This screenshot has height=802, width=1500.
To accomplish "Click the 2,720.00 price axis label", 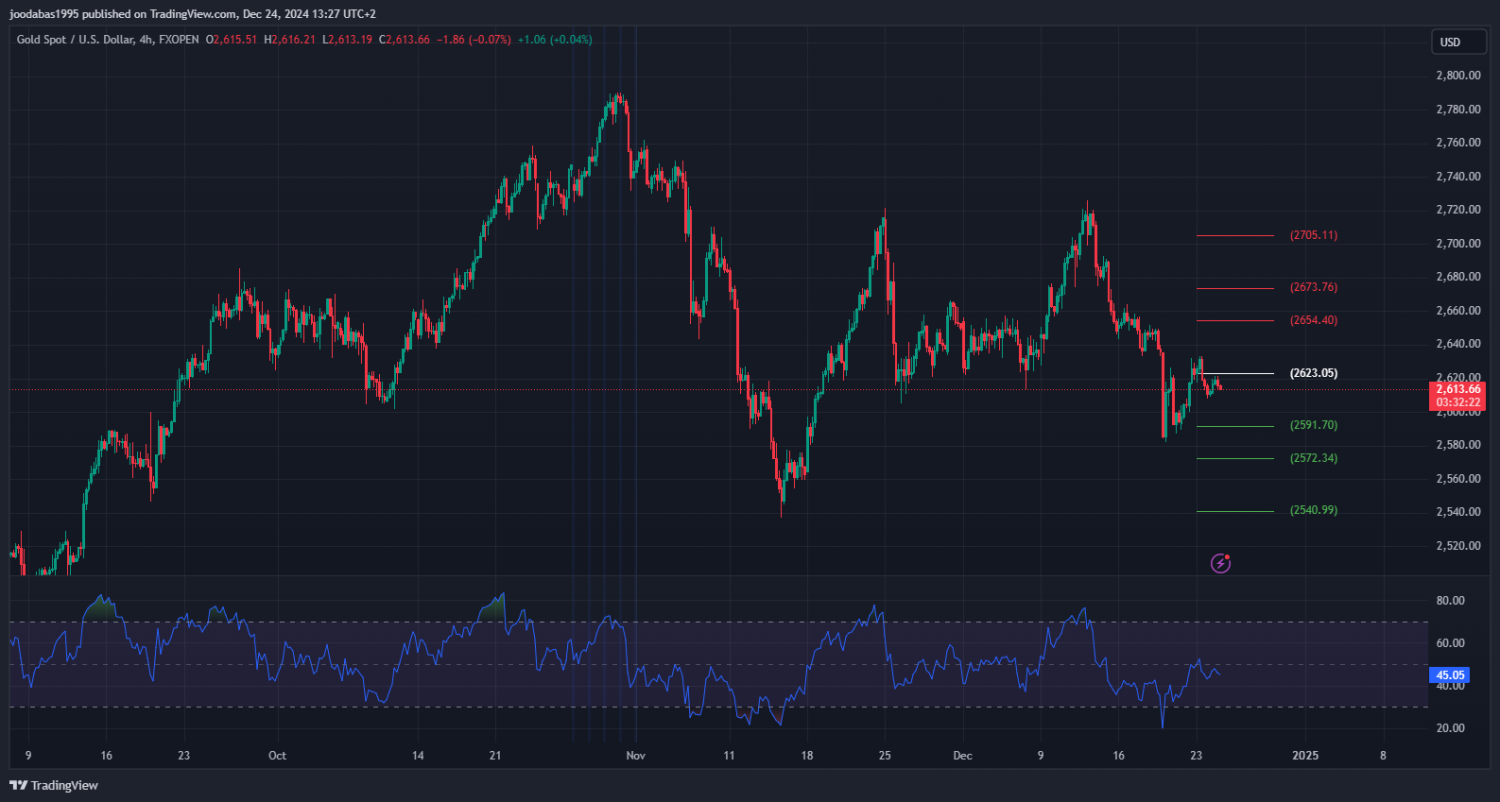I will click(x=1458, y=210).
